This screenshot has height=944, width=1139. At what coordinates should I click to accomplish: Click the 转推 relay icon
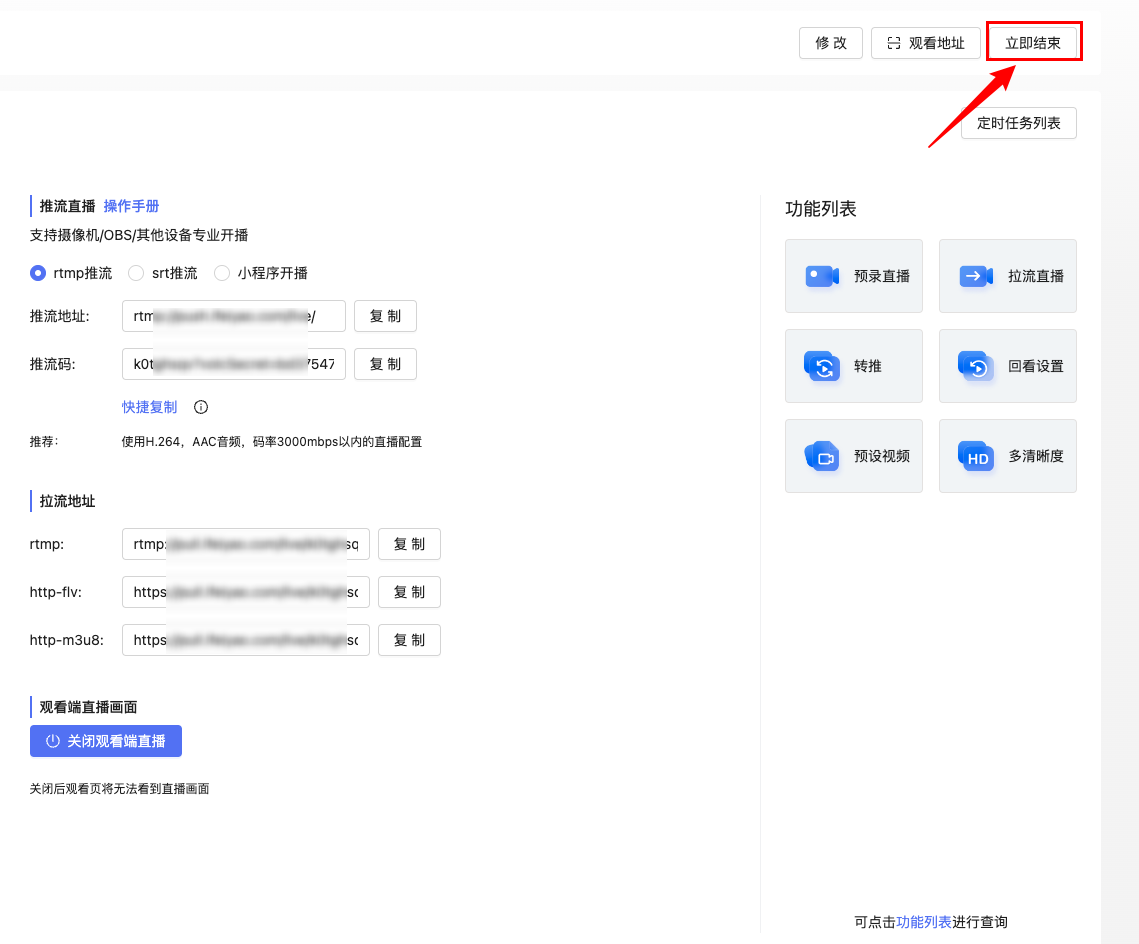822,366
